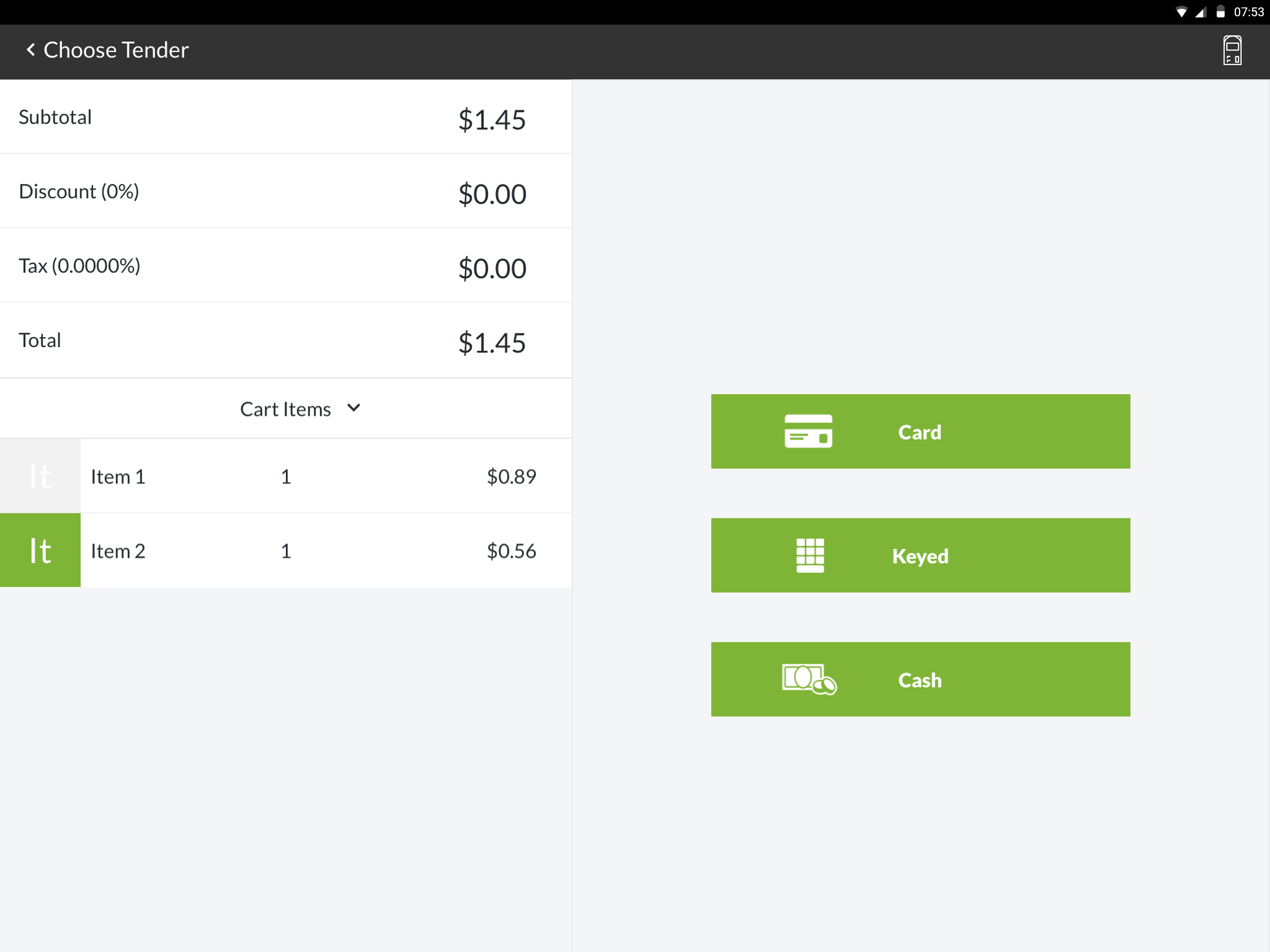Click the Choose Tender title
Image resolution: width=1270 pixels, height=952 pixels.
point(116,50)
